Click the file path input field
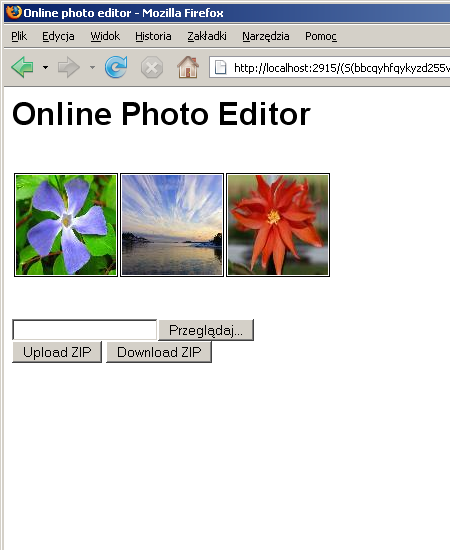Viewport: 450px width, 550px height. point(85,330)
